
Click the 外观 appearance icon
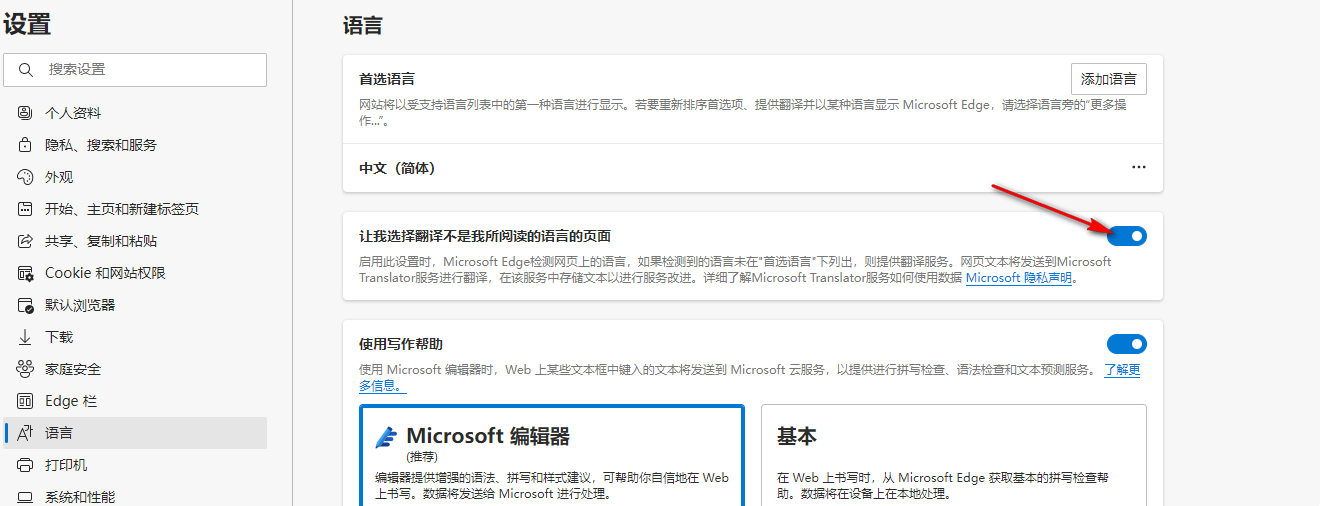coord(26,177)
